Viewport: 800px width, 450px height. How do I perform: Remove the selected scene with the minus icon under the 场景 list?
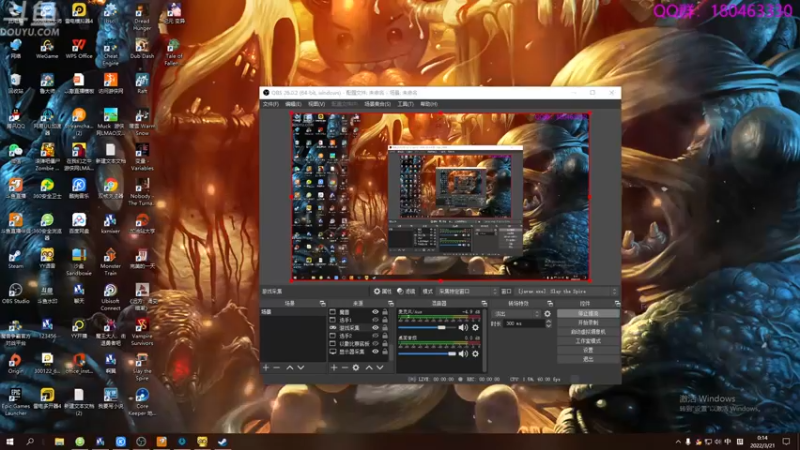(277, 367)
